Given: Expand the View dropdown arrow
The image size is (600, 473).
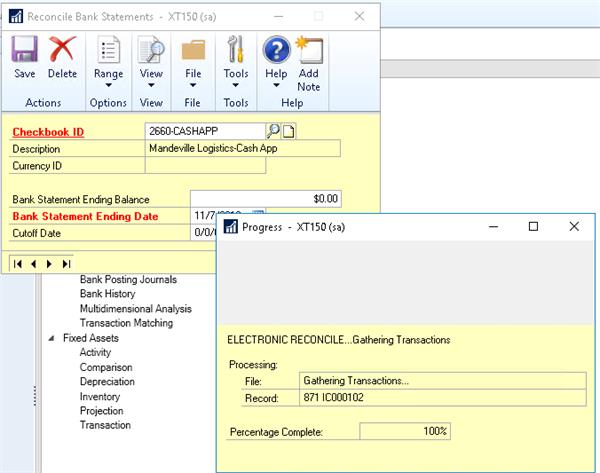Looking at the screenshot, I should coord(151,85).
